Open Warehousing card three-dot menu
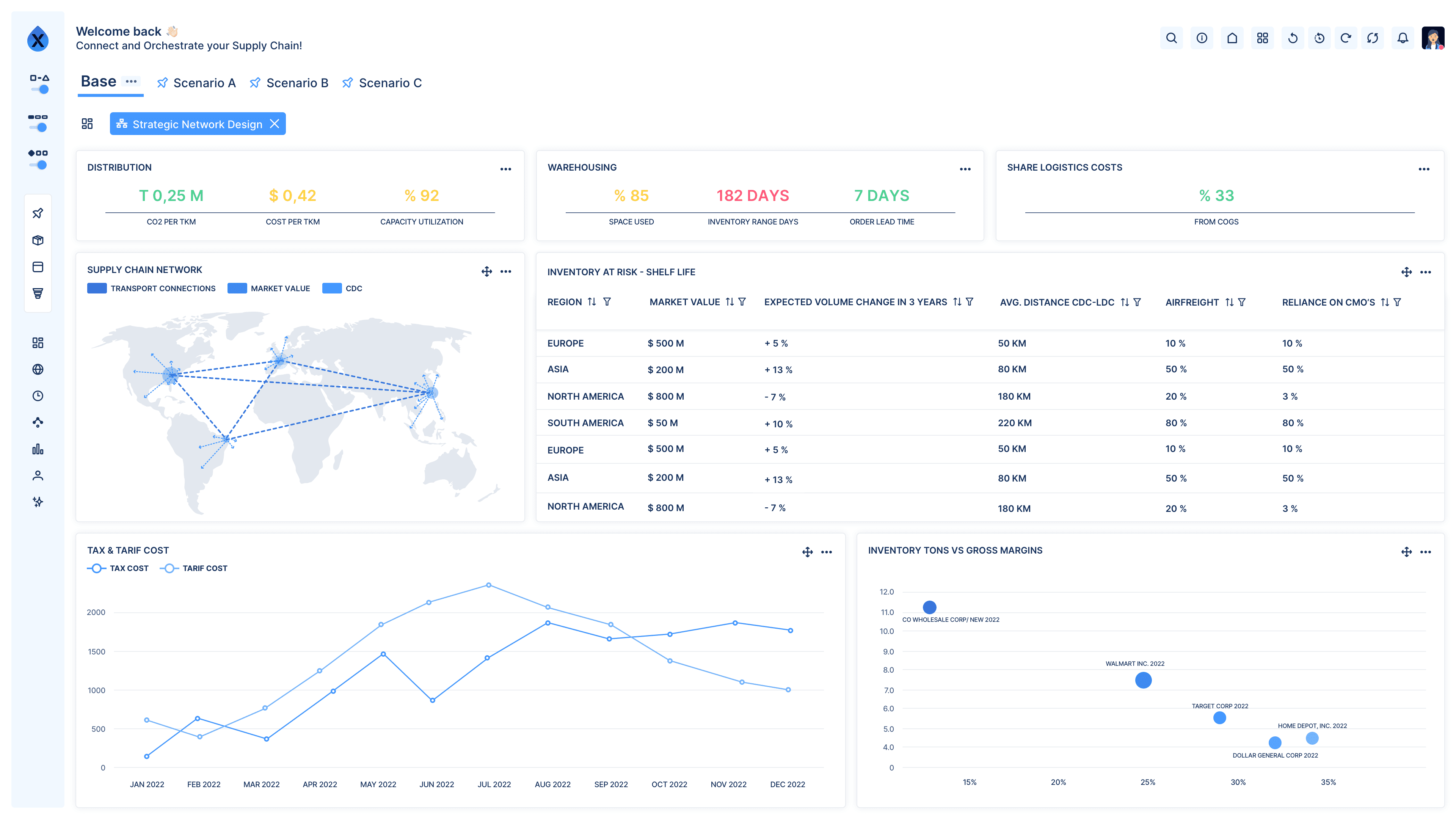The width and height of the screenshot is (1456, 819). tap(965, 169)
